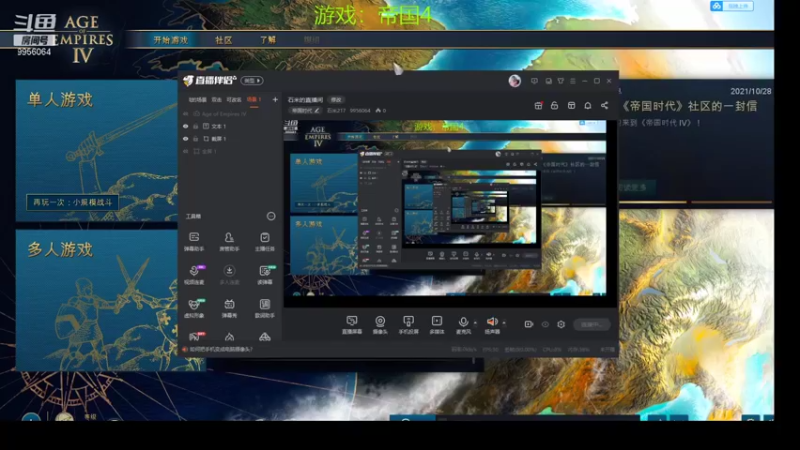Open the hamburger menu in title bar
800x450 pixels.
click(x=572, y=81)
